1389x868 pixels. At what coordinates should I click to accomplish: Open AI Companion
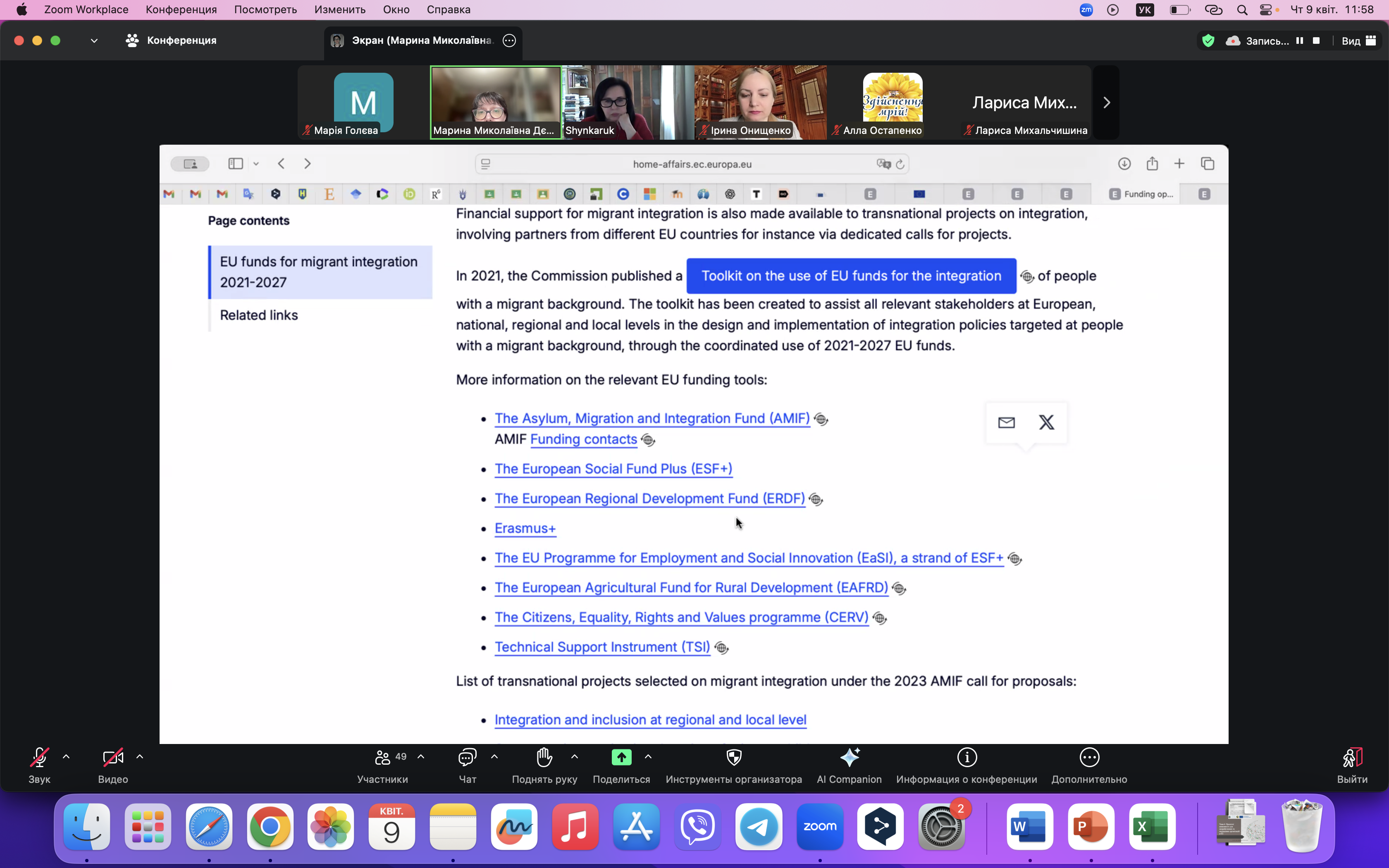click(849, 758)
